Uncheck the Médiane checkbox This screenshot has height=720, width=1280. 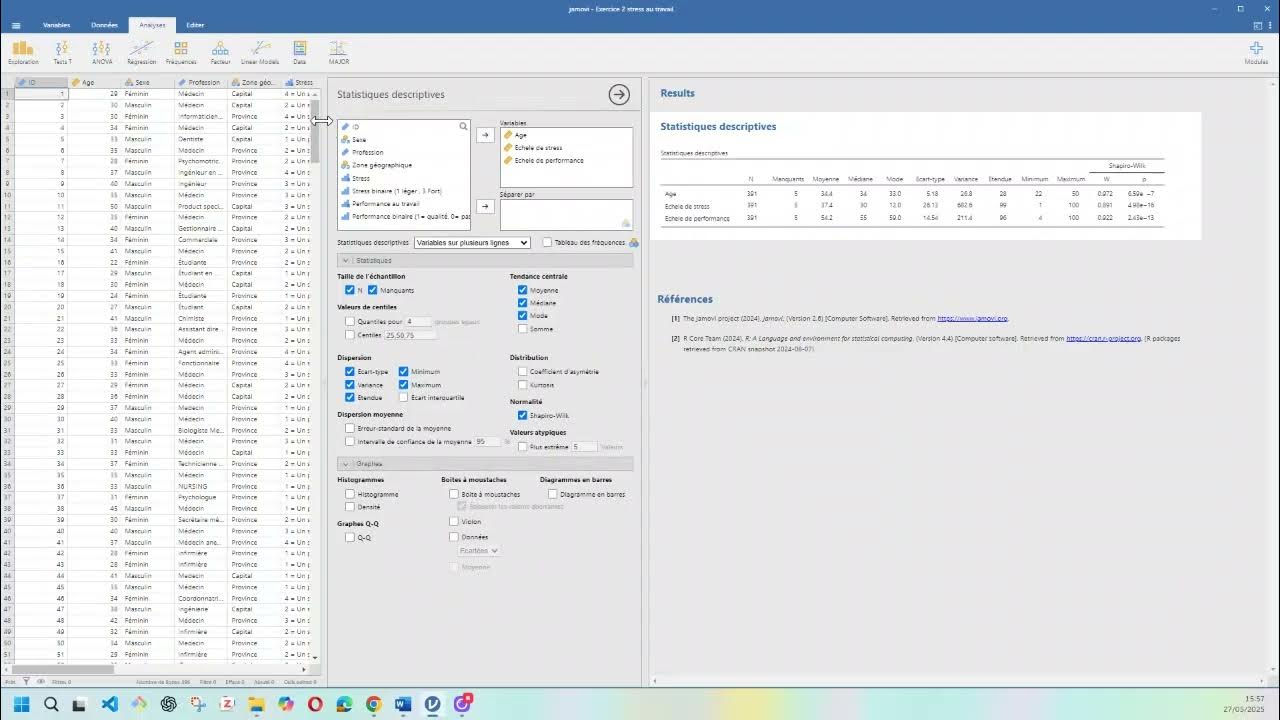pyautogui.click(x=523, y=303)
